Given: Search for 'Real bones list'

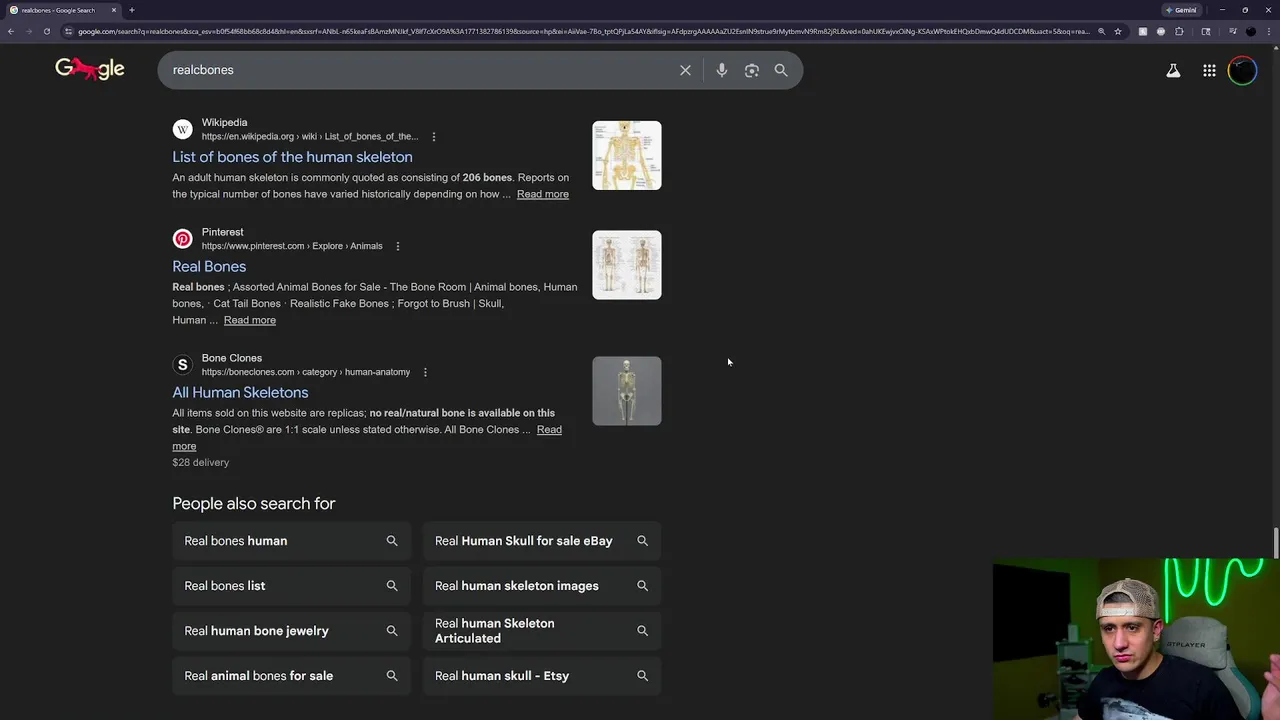Looking at the screenshot, I should coord(291,586).
